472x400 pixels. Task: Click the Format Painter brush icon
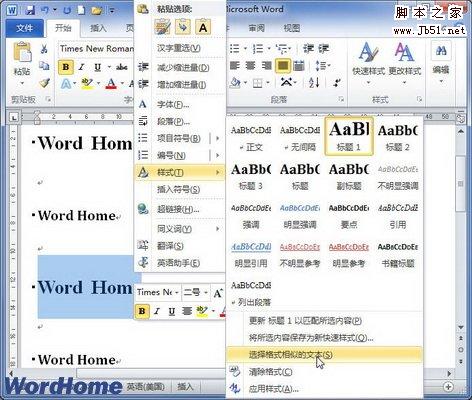pyautogui.click(x=44, y=83)
